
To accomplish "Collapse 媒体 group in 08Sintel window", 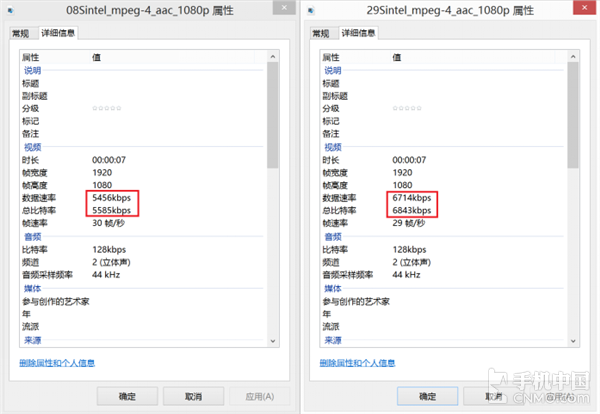I will click(33, 288).
